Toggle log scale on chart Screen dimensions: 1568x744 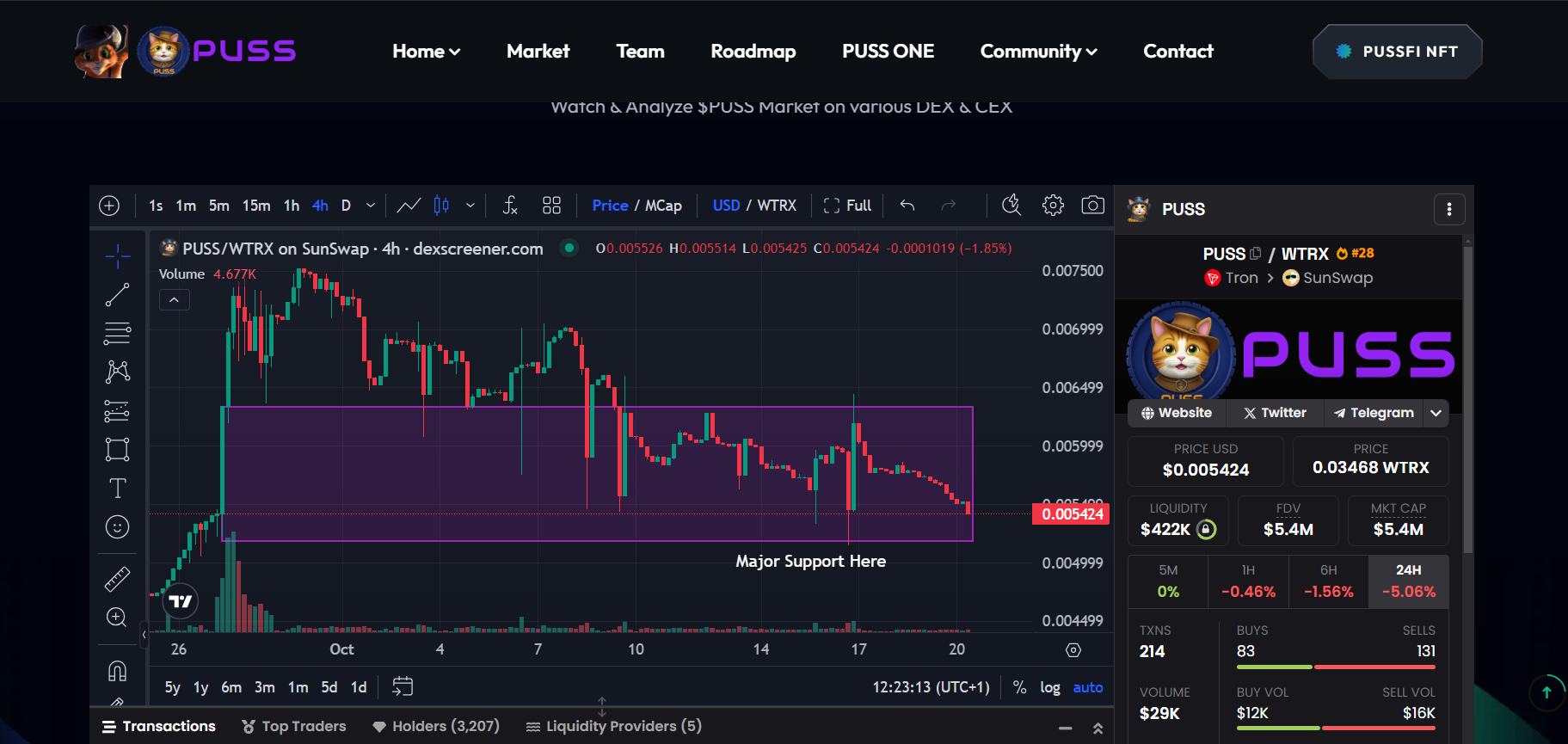click(x=1050, y=687)
